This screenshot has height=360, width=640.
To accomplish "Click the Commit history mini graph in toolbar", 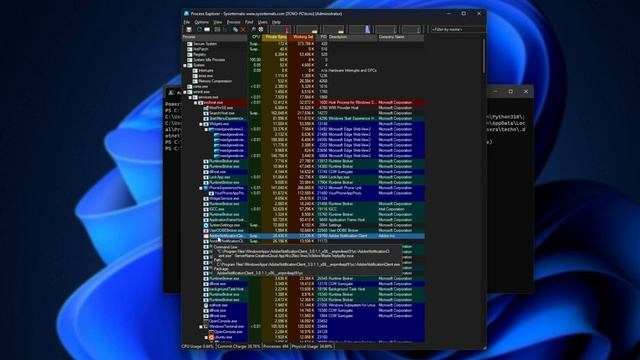I will pos(307,29).
